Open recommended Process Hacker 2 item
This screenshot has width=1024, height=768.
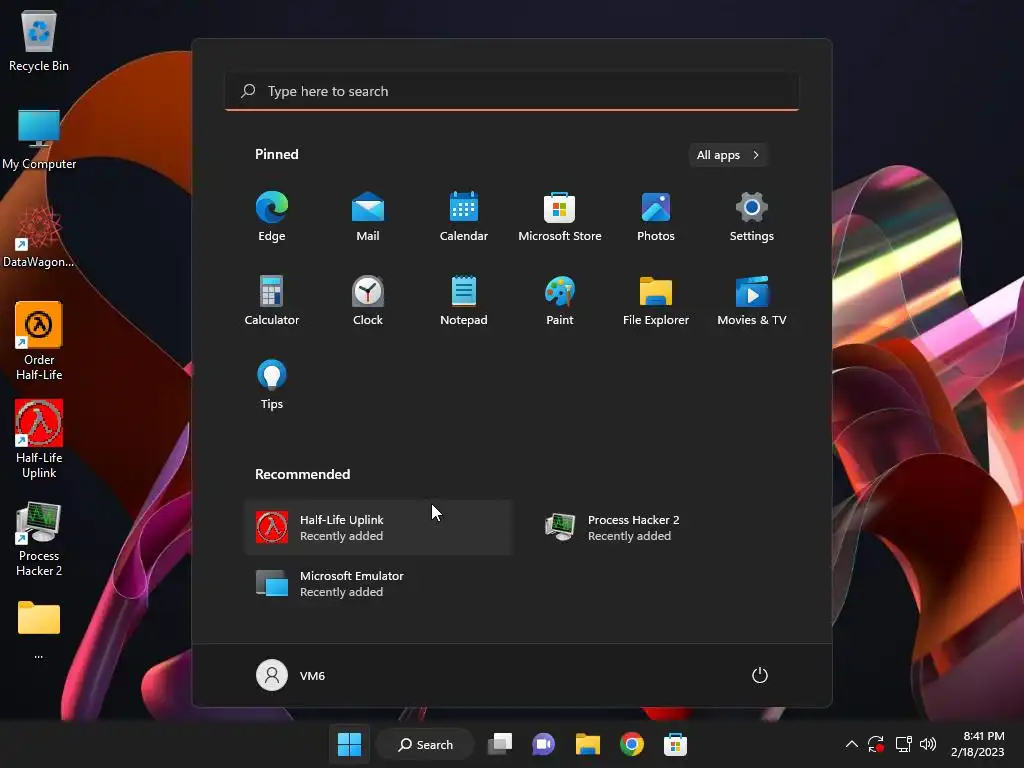click(665, 528)
